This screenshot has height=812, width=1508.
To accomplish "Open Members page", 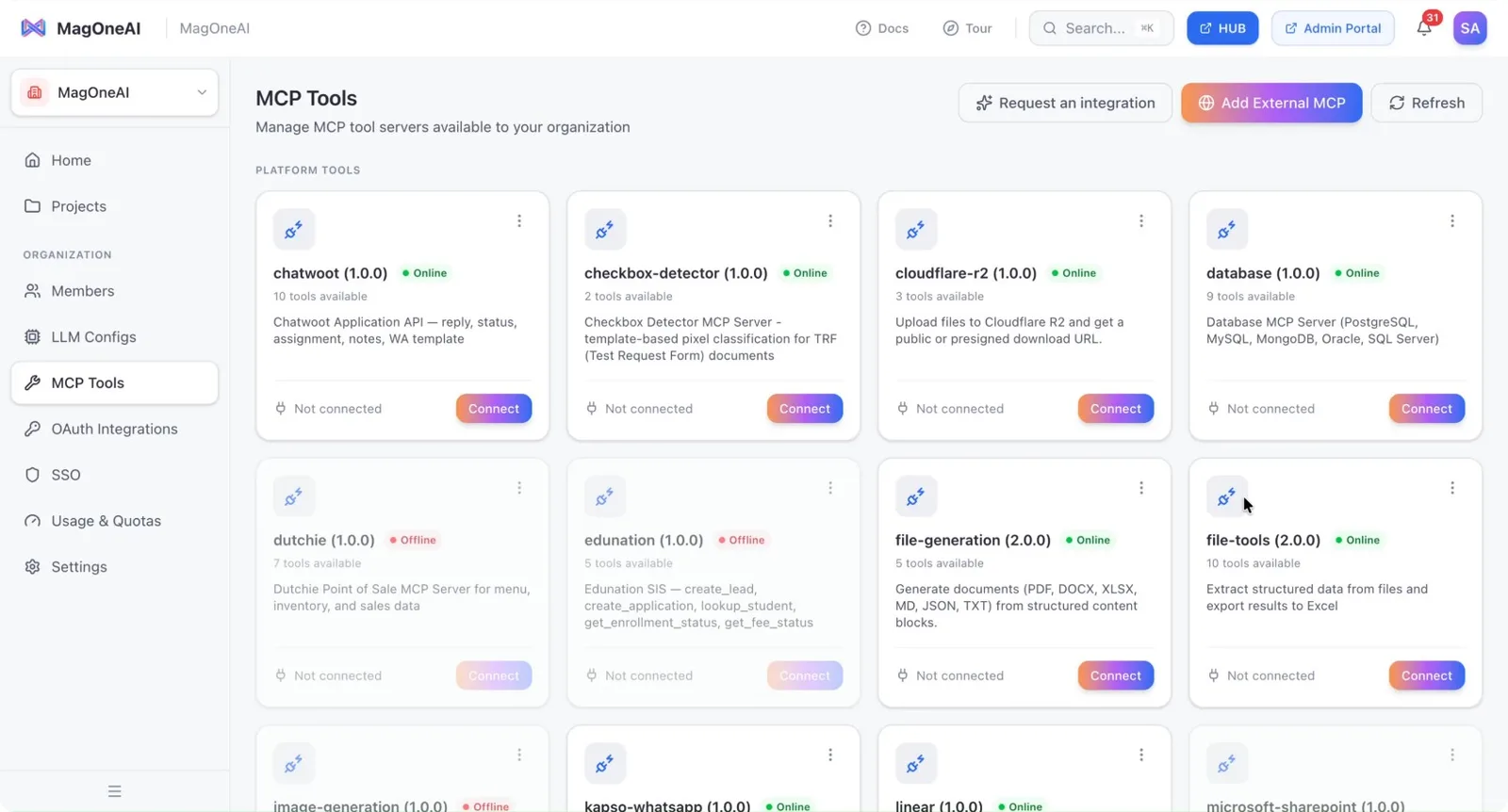I will pyautogui.click(x=115, y=291).
